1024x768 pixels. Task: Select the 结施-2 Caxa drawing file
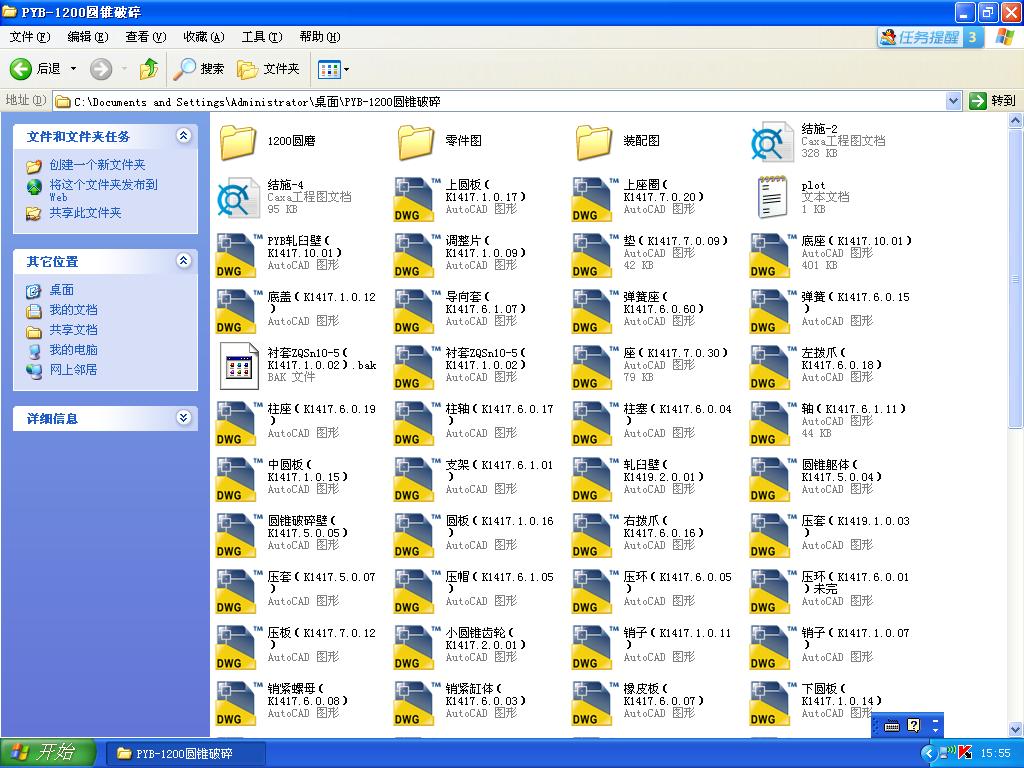point(772,141)
